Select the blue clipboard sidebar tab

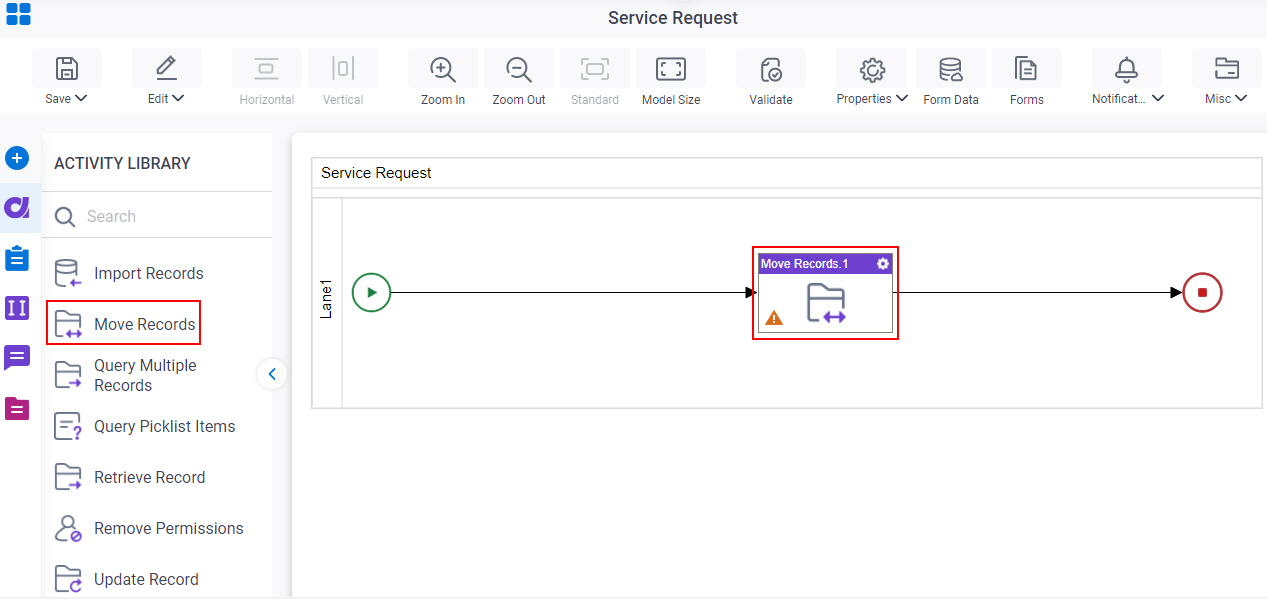click(17, 258)
